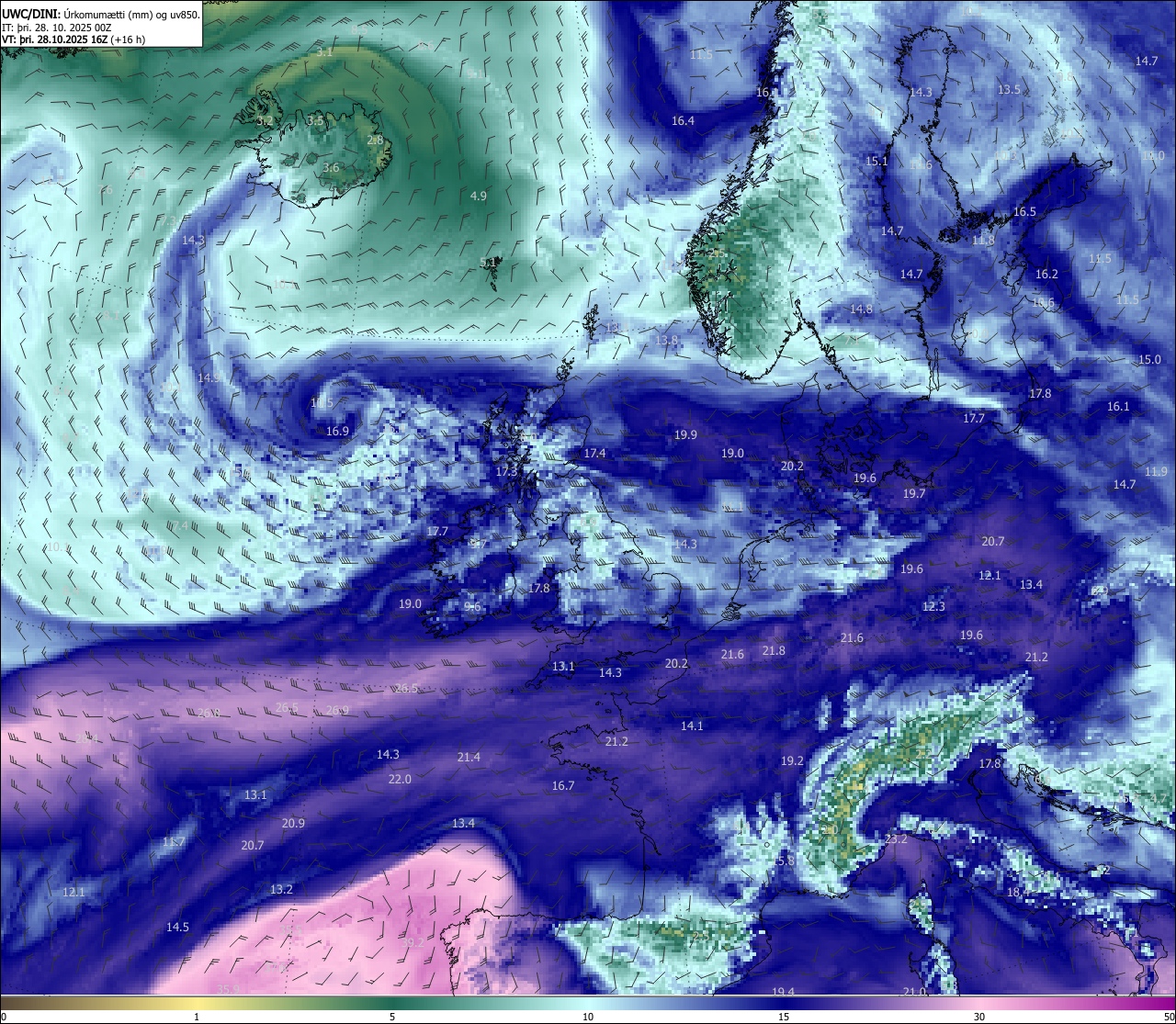Image resolution: width=1176 pixels, height=1024 pixels.
Task: Click the 13.5 value in the northeast
Action: (x=1010, y=89)
